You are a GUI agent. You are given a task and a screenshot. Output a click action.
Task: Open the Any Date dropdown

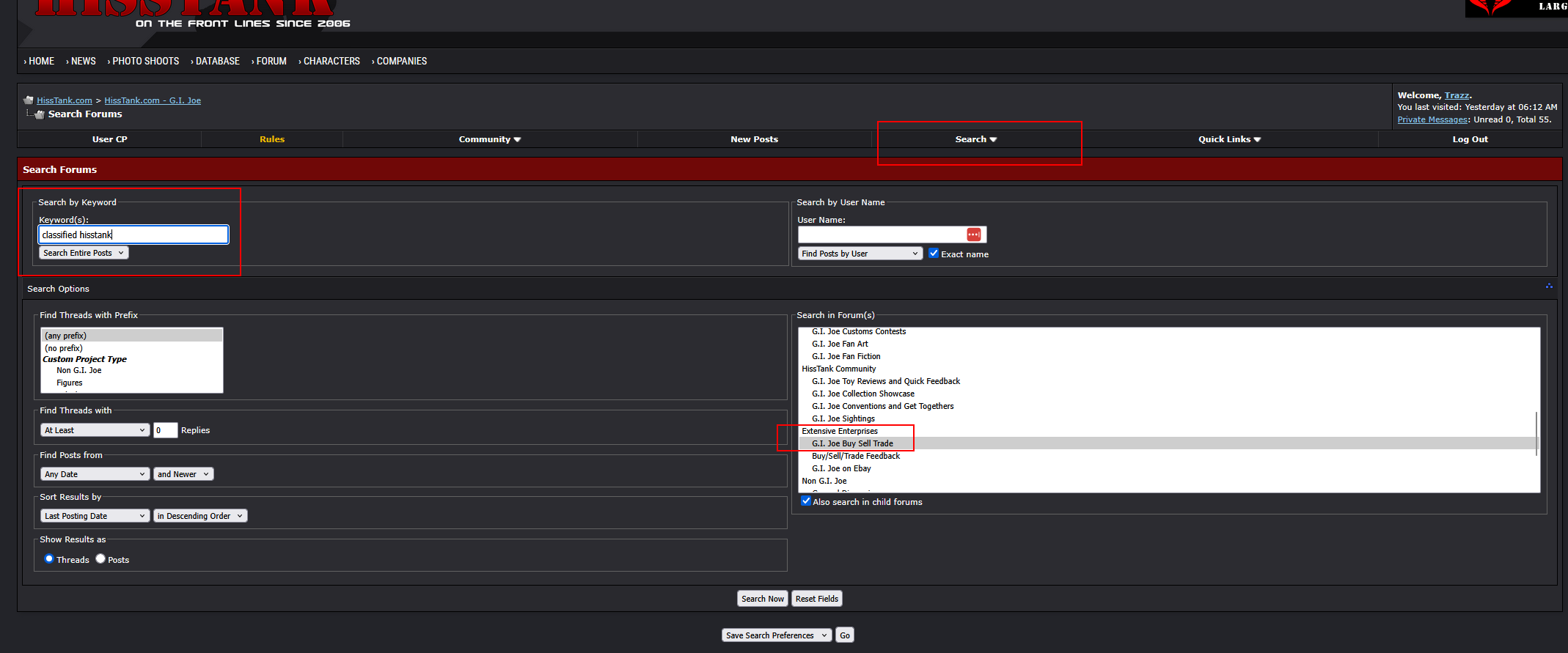95,474
